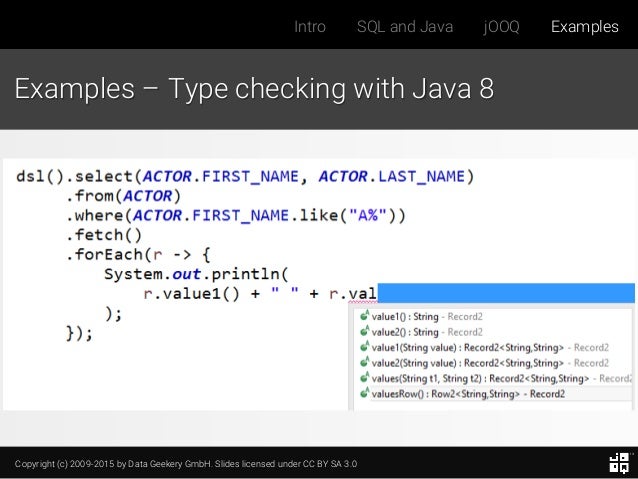
Task: Click ACTOR.LAST_NAME in select clause
Action: coord(392,176)
